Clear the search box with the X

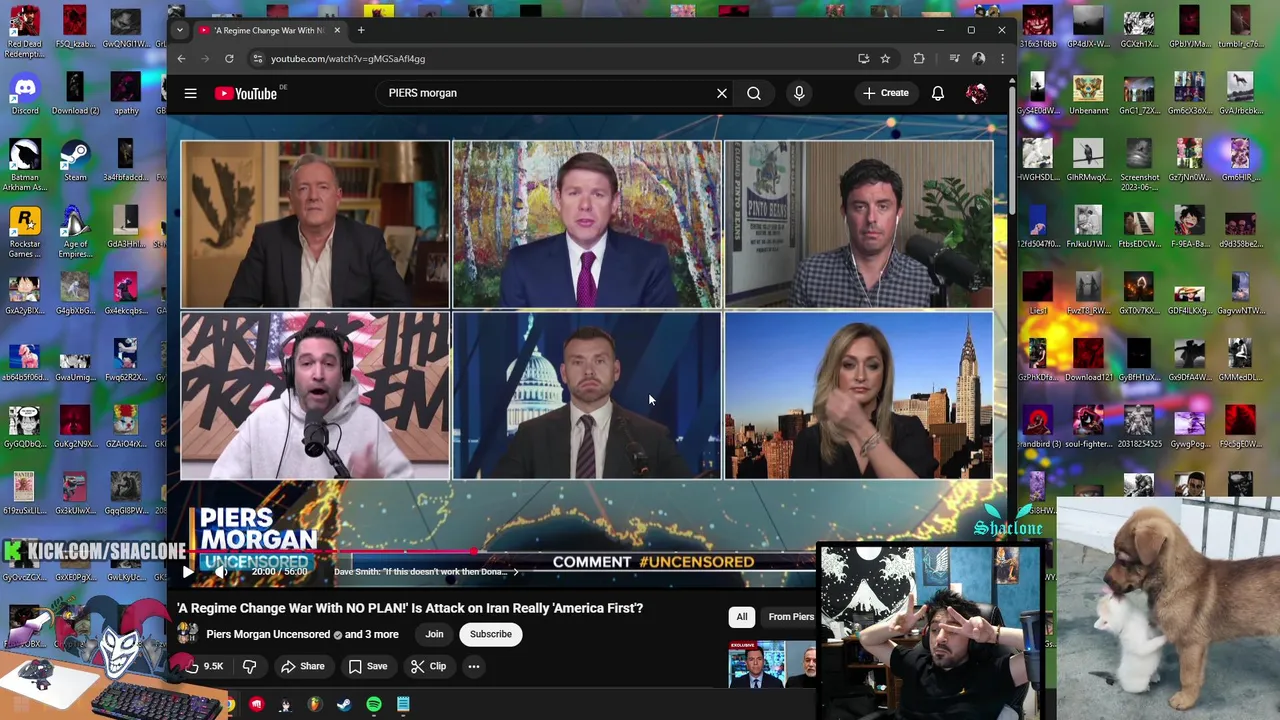click(x=722, y=93)
